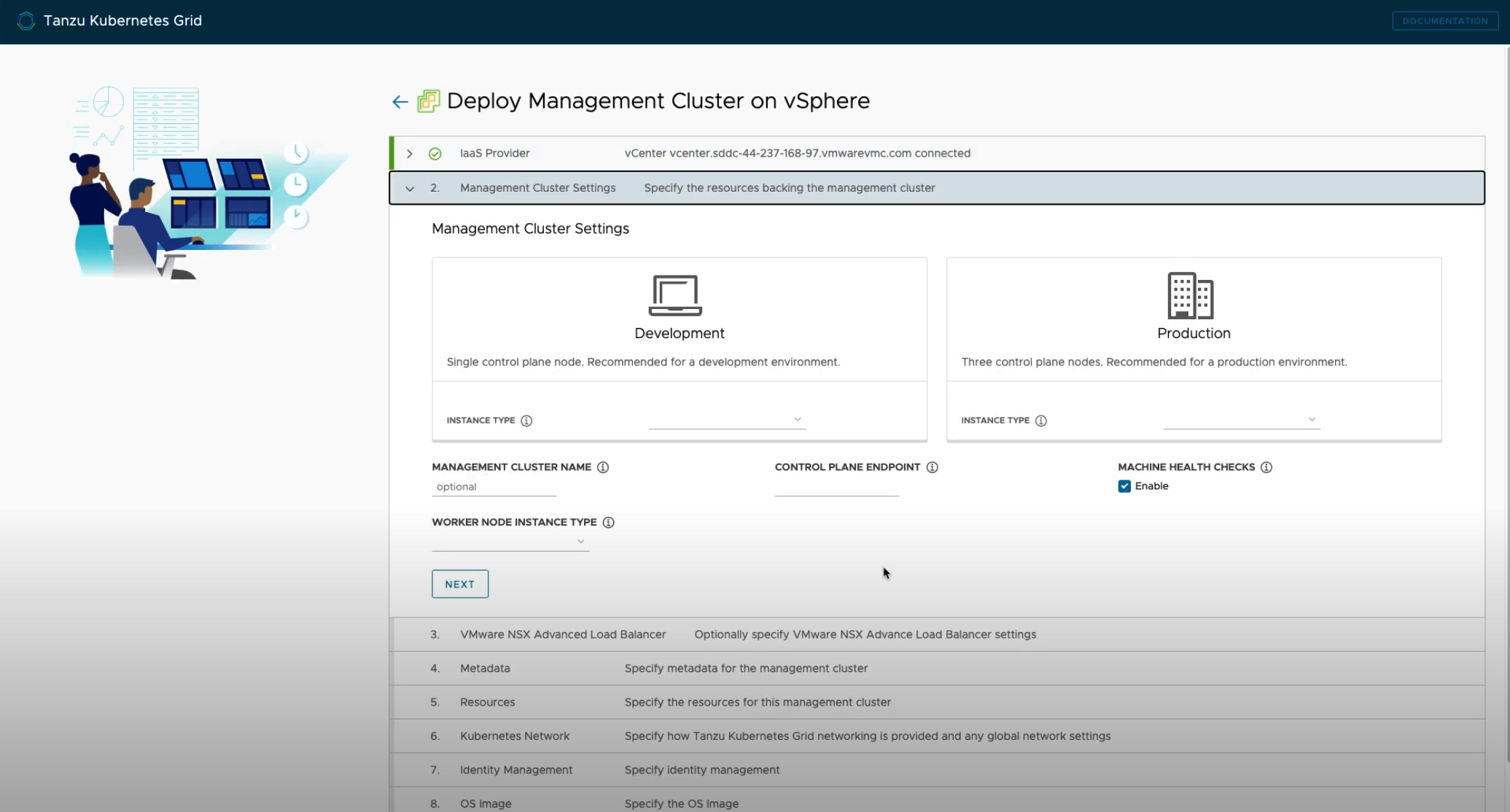Collapse the Management Cluster Settings chevron

(410, 188)
